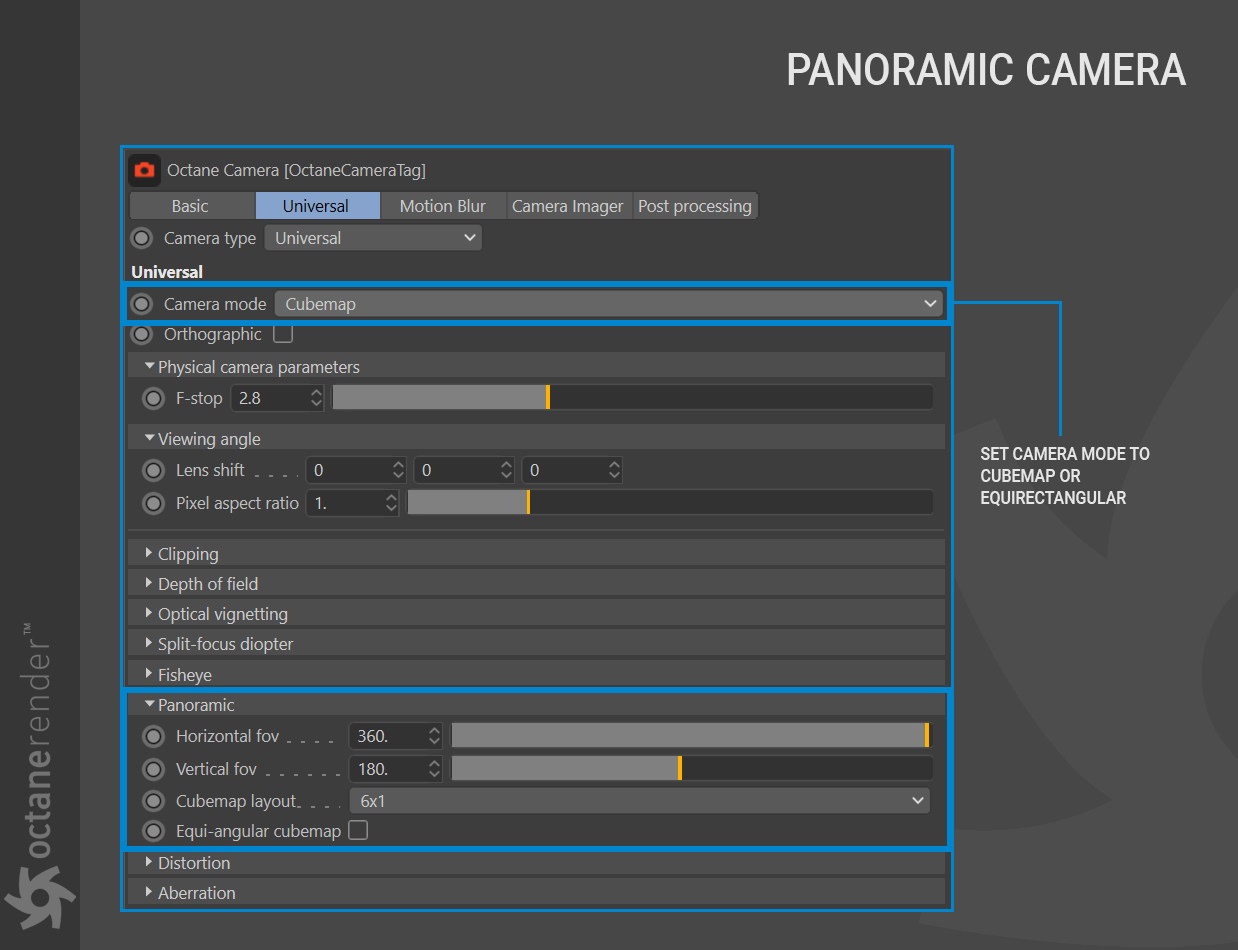Toggle the Camera type animation dot

(x=142, y=238)
